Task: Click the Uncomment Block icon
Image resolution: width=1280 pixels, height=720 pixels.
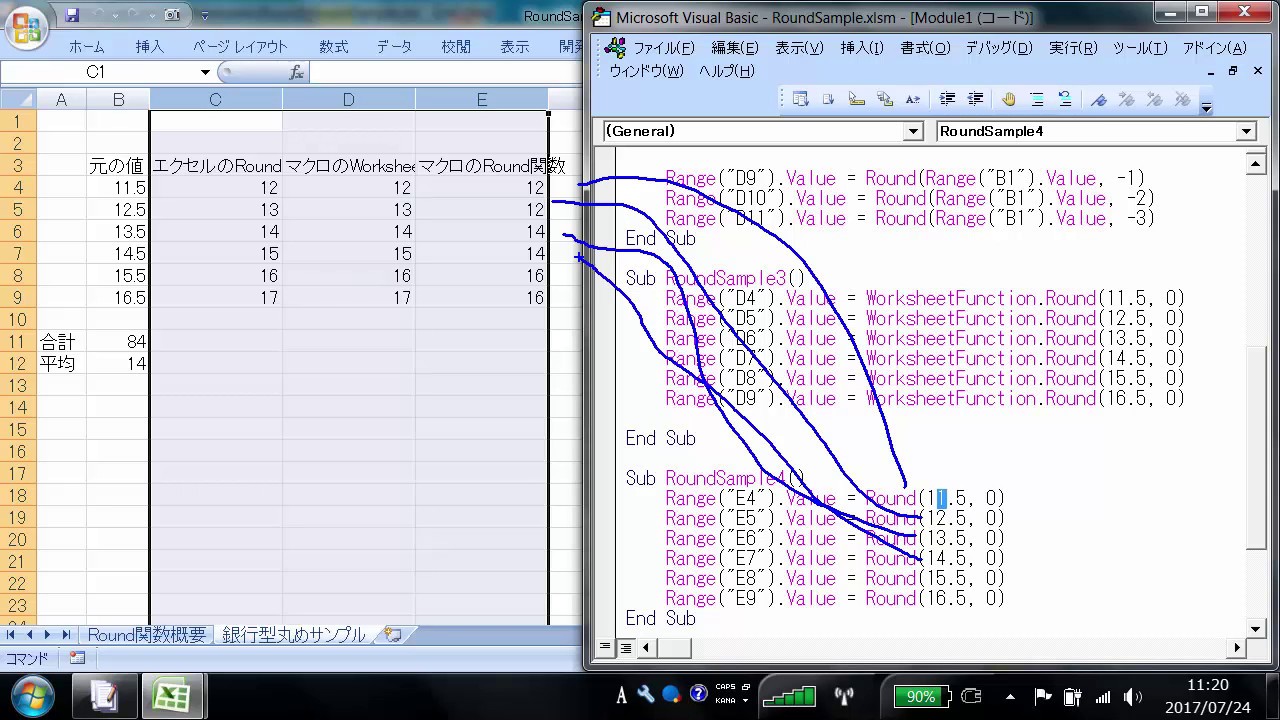Action: [x=1065, y=99]
